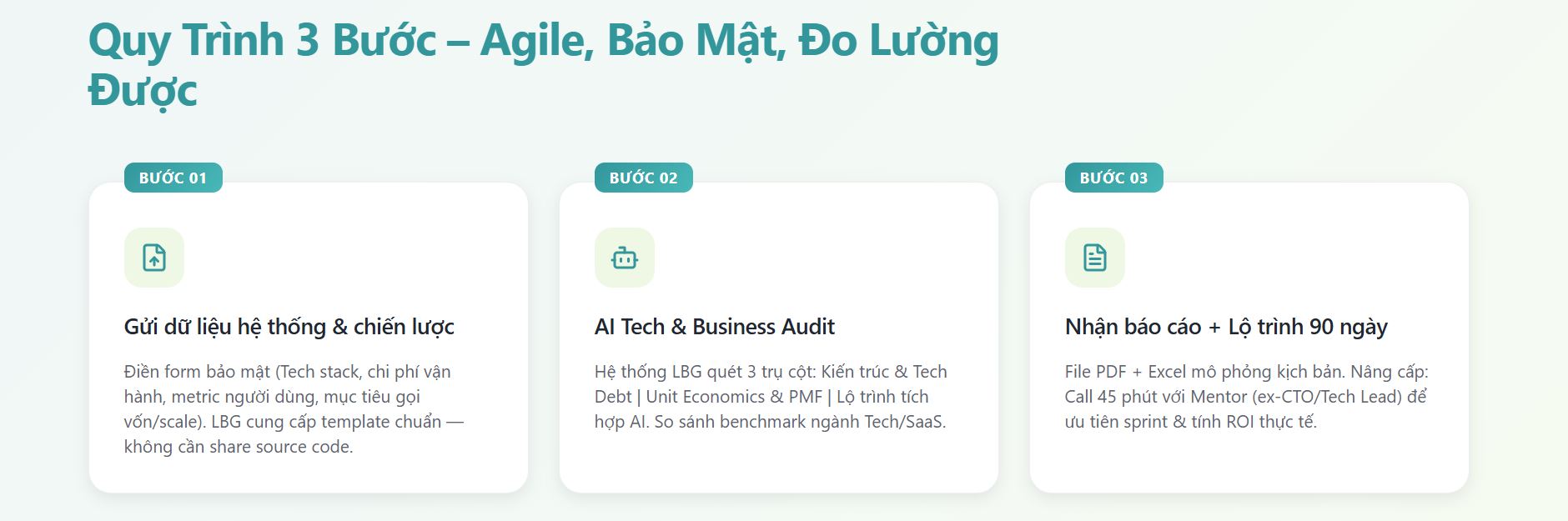The width and height of the screenshot is (1568, 521).
Task: Click the "Quy Trình 3 Bước" page heading
Action: point(262,40)
